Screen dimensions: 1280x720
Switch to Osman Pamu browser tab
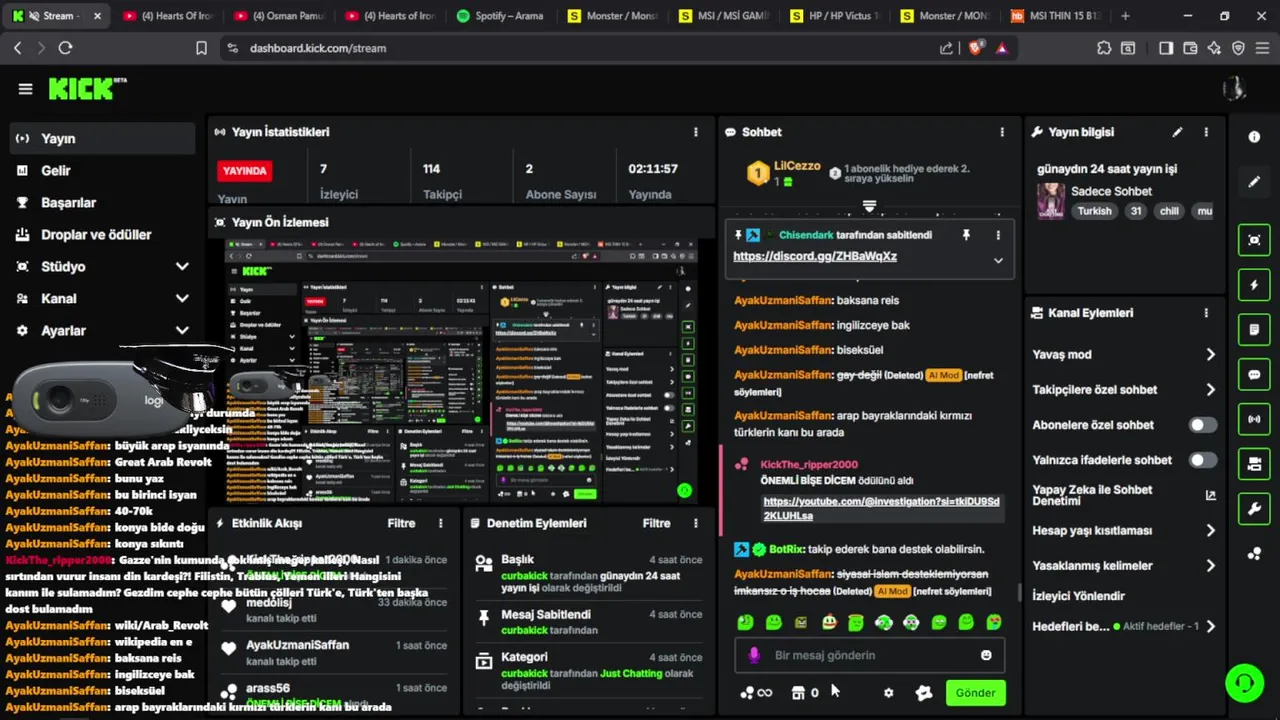[x=278, y=16]
